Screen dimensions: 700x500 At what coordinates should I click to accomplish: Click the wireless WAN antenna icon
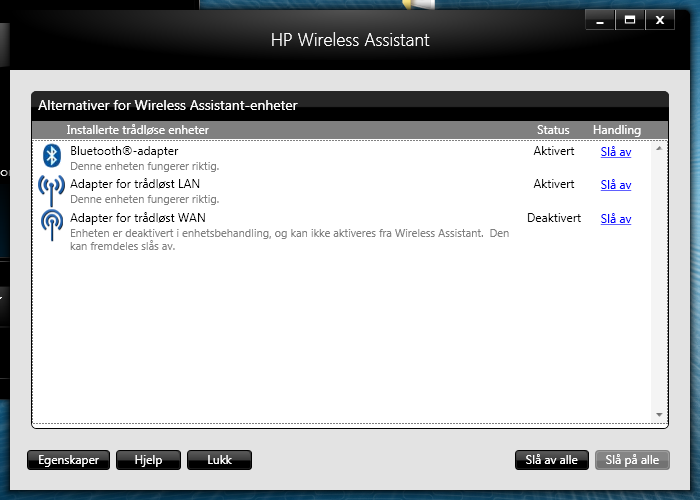click(x=52, y=225)
